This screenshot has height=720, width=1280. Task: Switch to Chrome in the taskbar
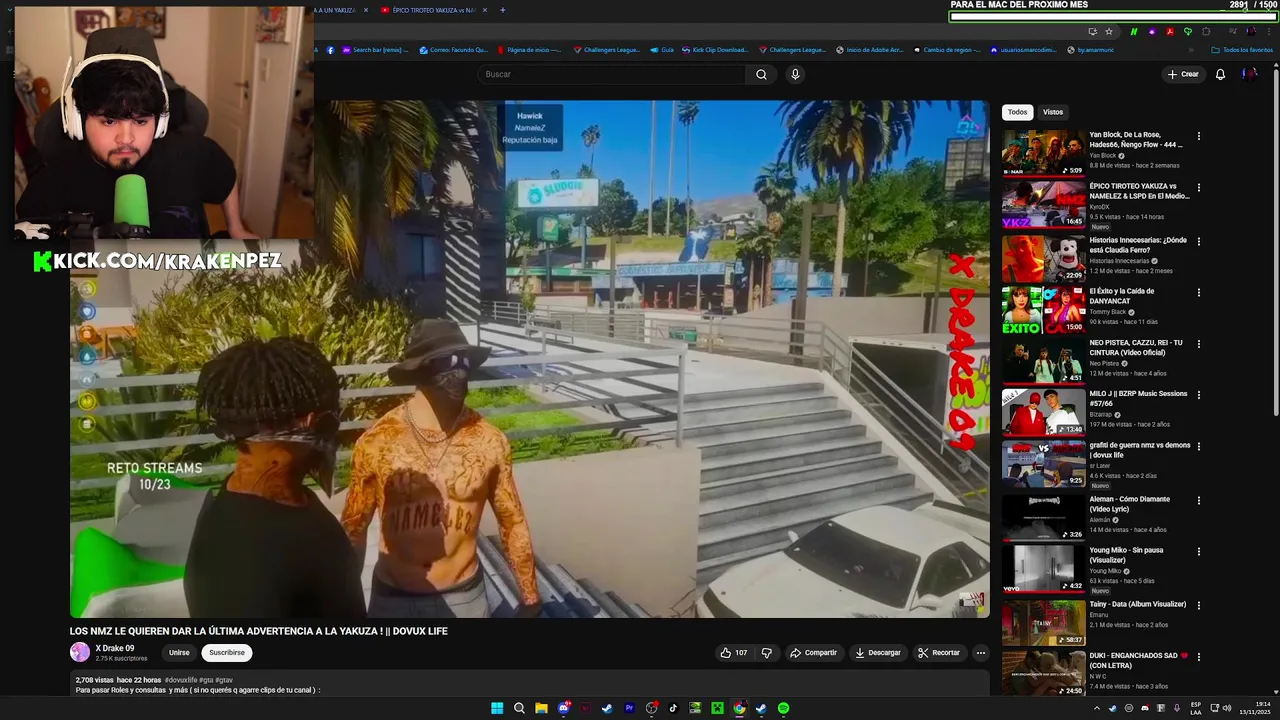tap(739, 708)
